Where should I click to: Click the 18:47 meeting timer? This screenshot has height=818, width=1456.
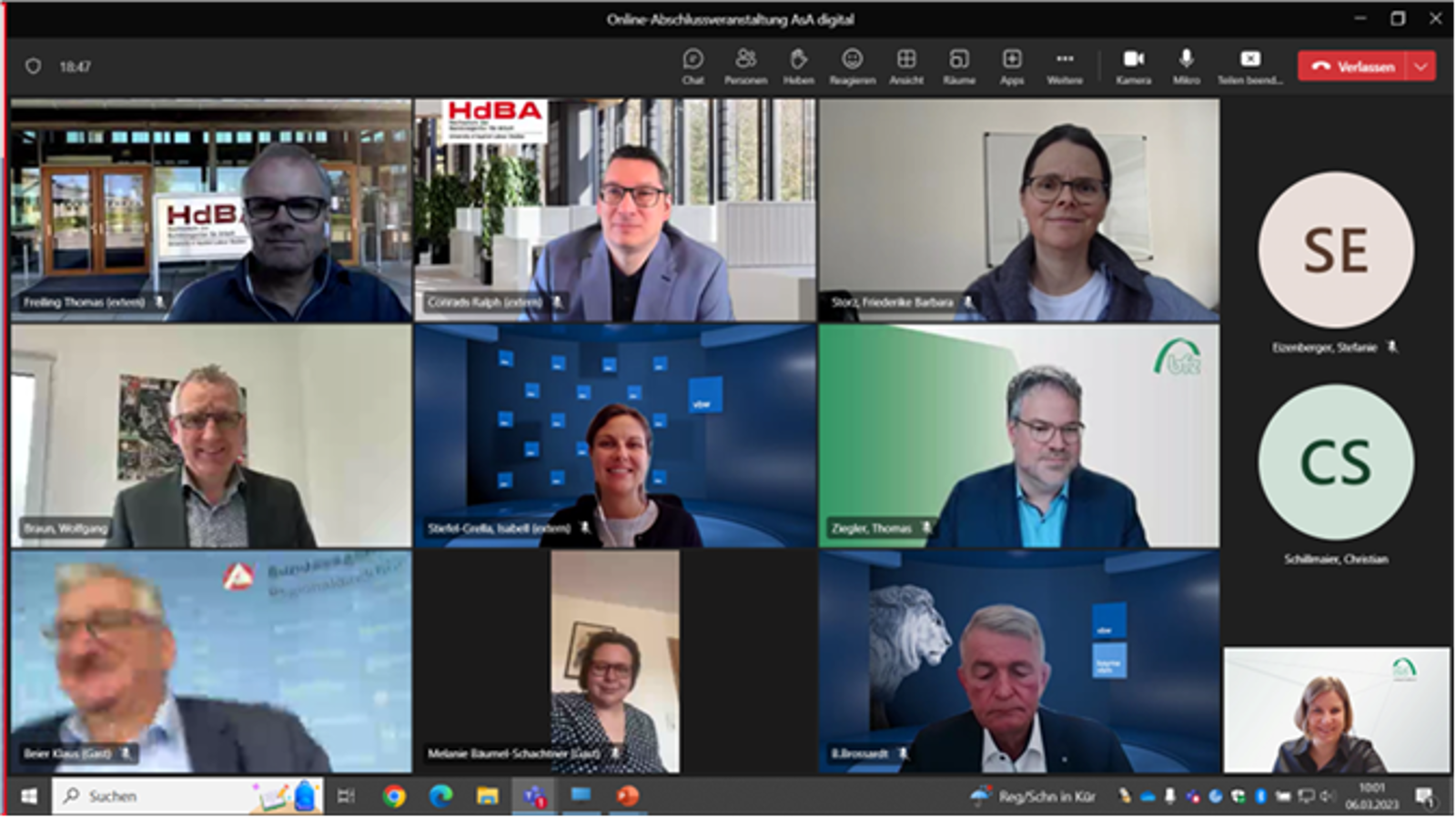[75, 66]
